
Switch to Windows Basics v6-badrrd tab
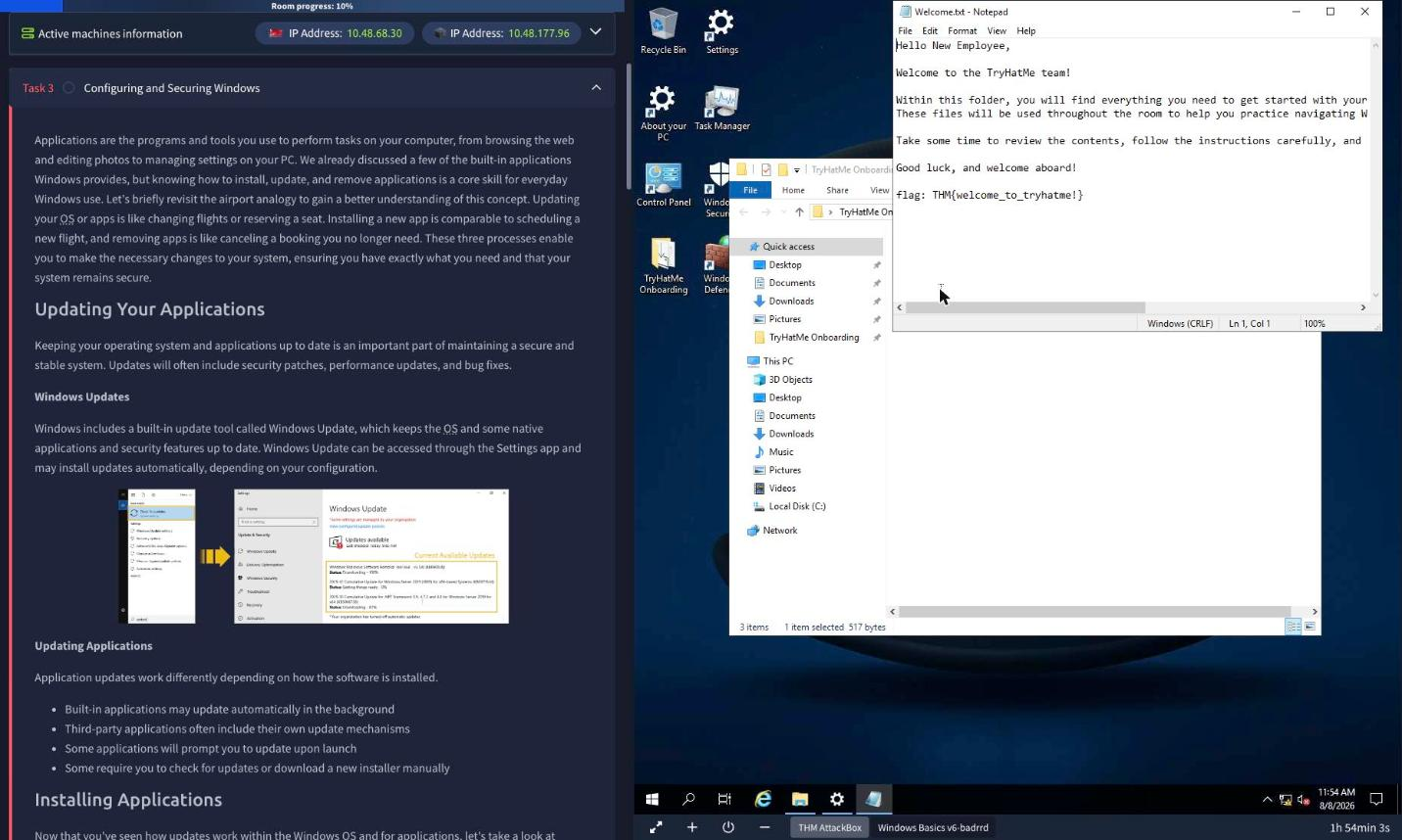(932, 827)
